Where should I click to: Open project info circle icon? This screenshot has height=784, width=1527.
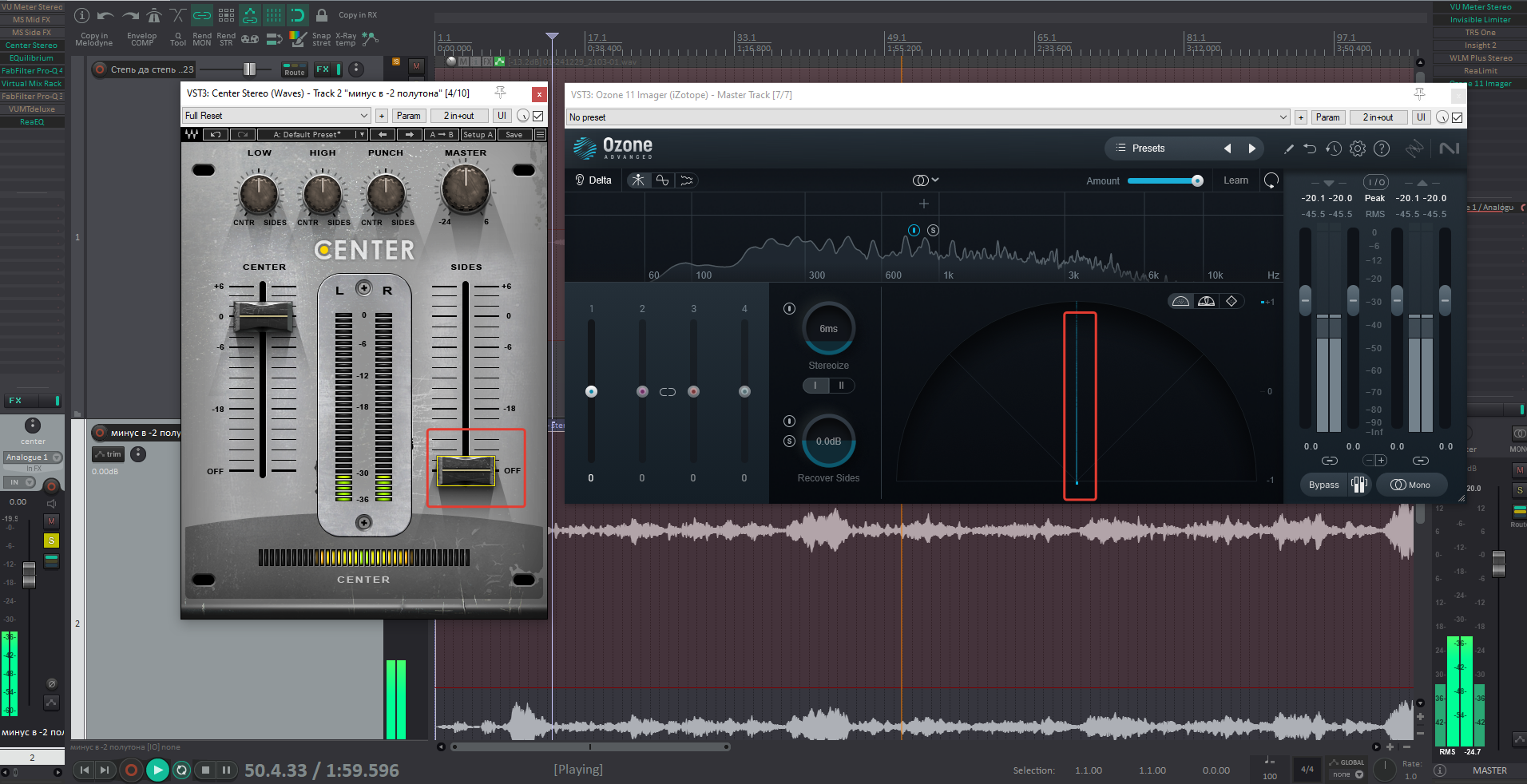[x=81, y=15]
